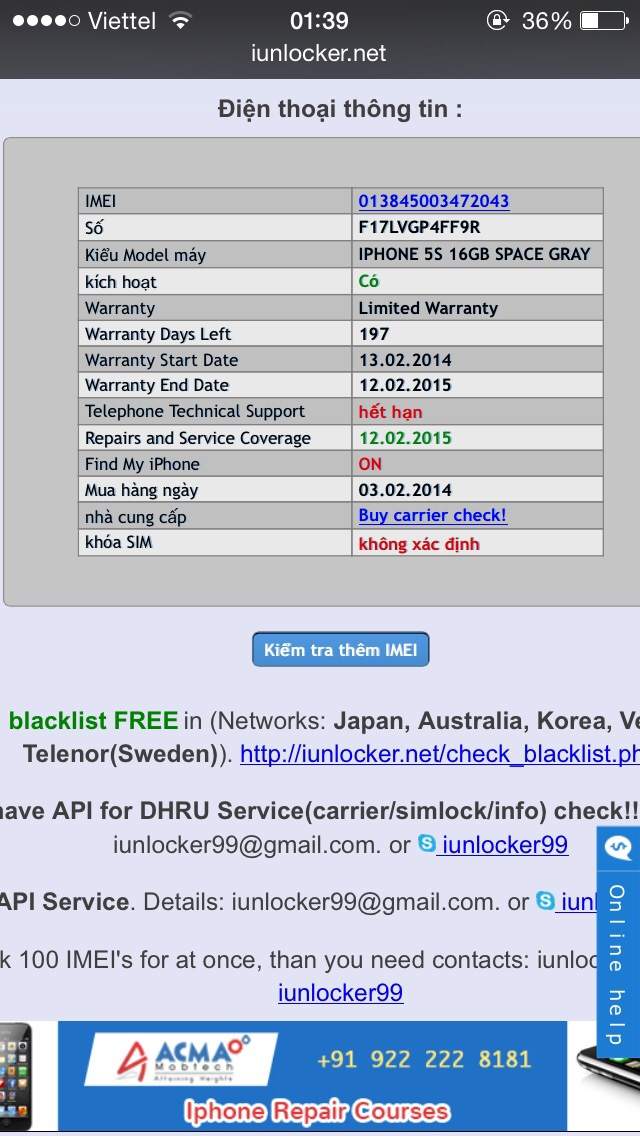The height and width of the screenshot is (1136, 640).
Task: Select the kích hoạt value Có
Action: pos(369,281)
